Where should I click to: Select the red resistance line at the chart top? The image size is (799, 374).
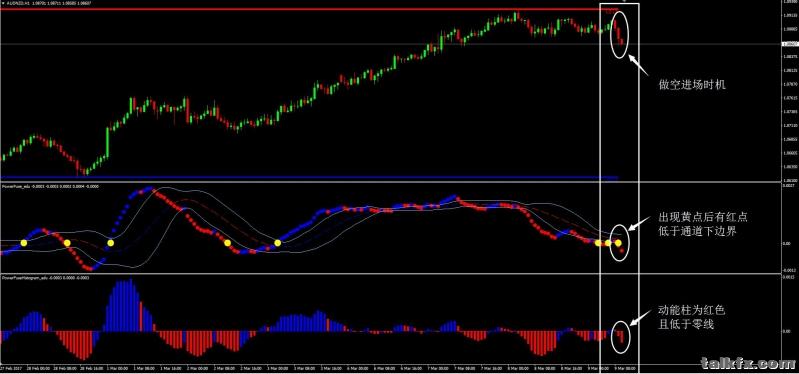point(309,10)
